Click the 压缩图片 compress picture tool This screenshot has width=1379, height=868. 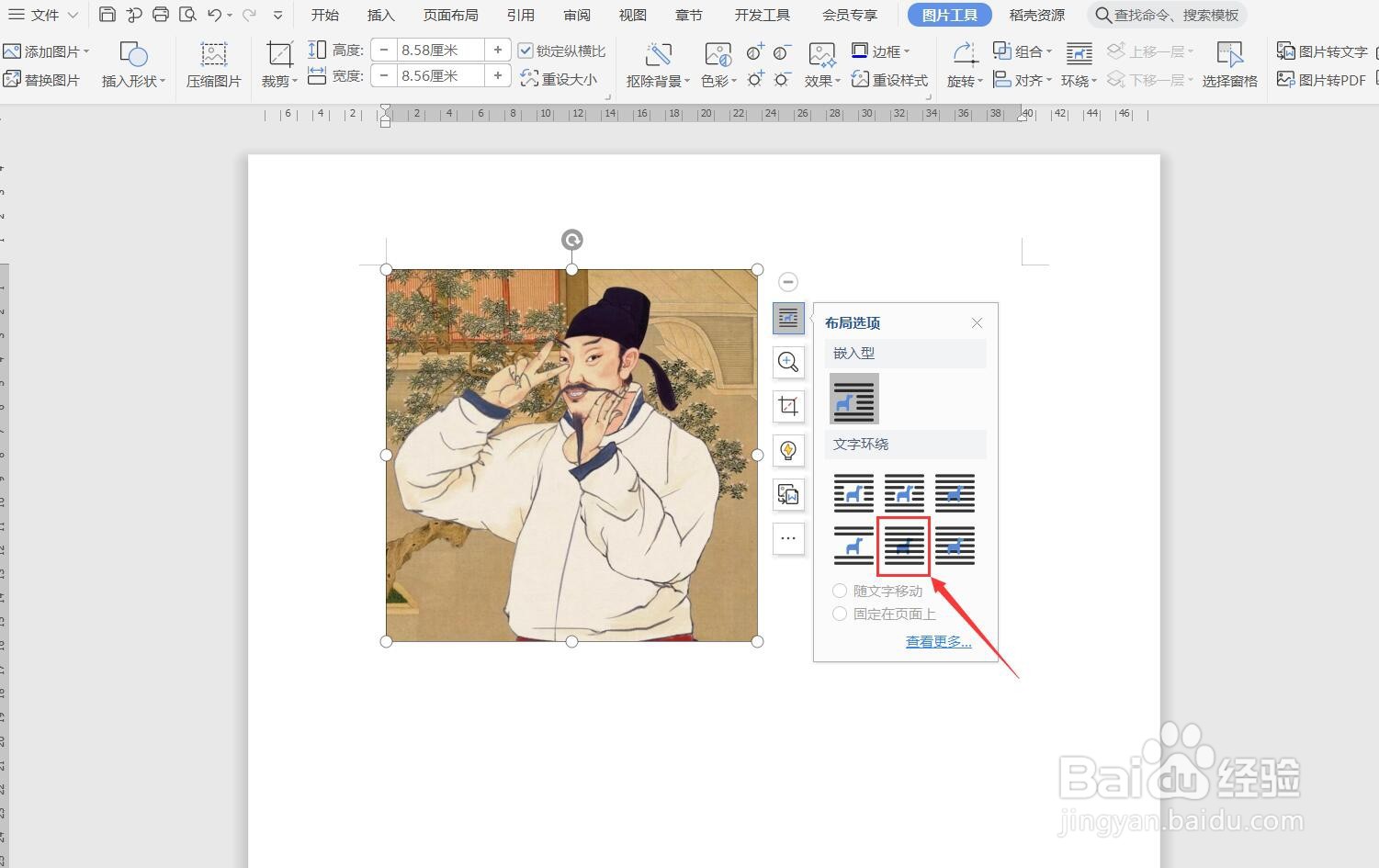[213, 65]
